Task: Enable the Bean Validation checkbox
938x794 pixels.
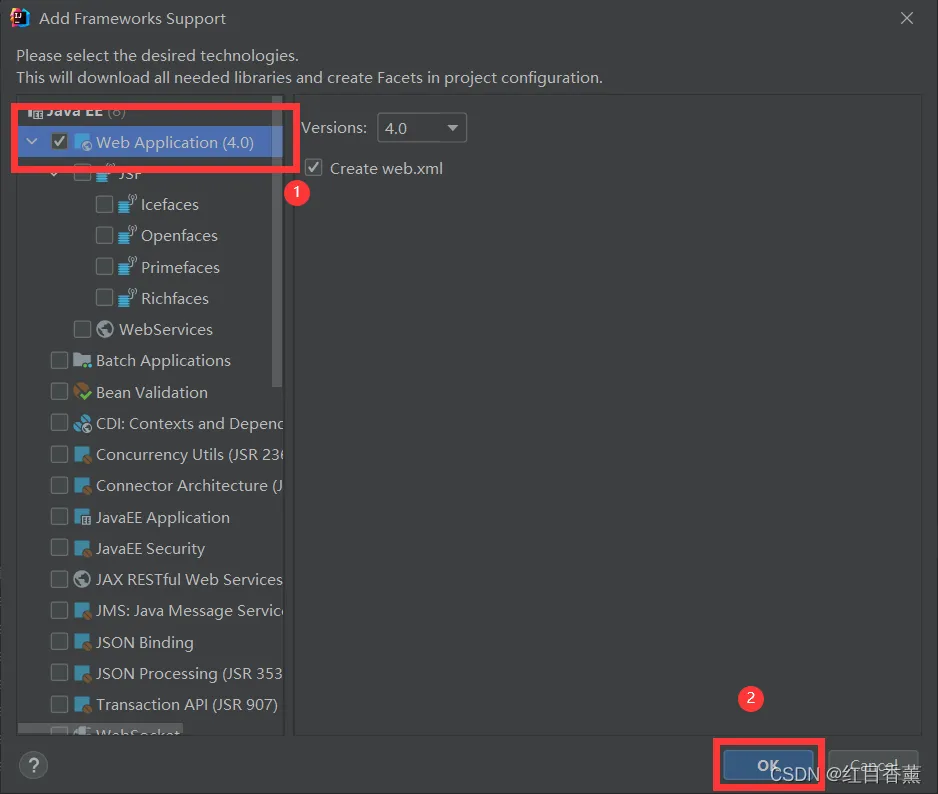Action: (59, 391)
